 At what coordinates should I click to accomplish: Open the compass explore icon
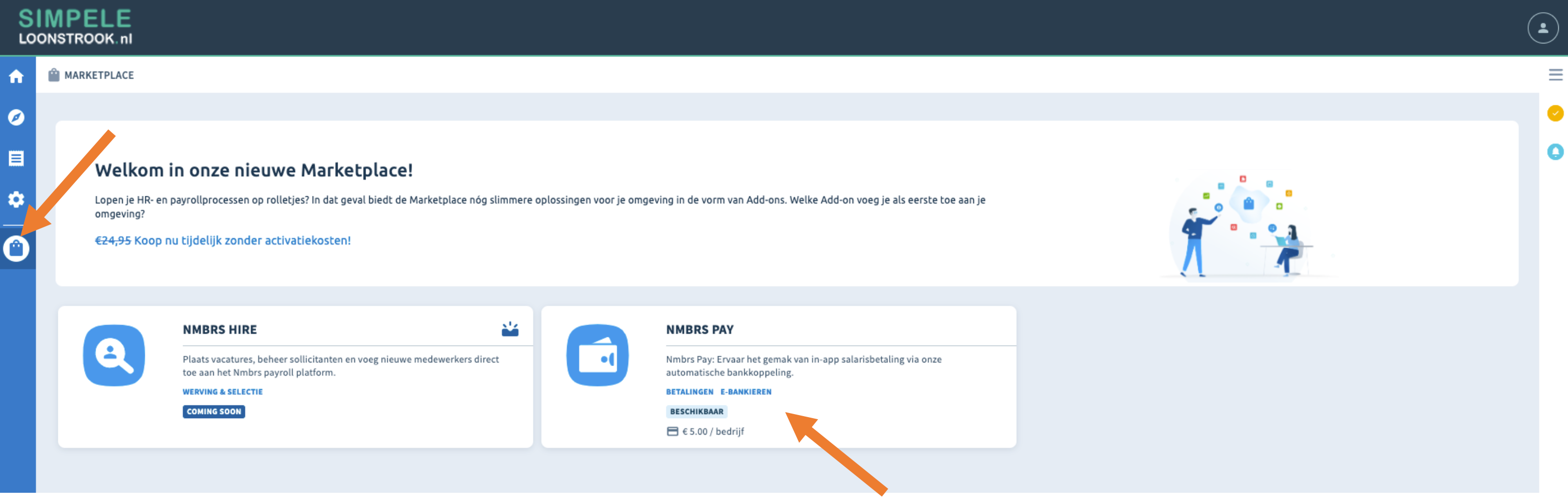pyautogui.click(x=16, y=118)
